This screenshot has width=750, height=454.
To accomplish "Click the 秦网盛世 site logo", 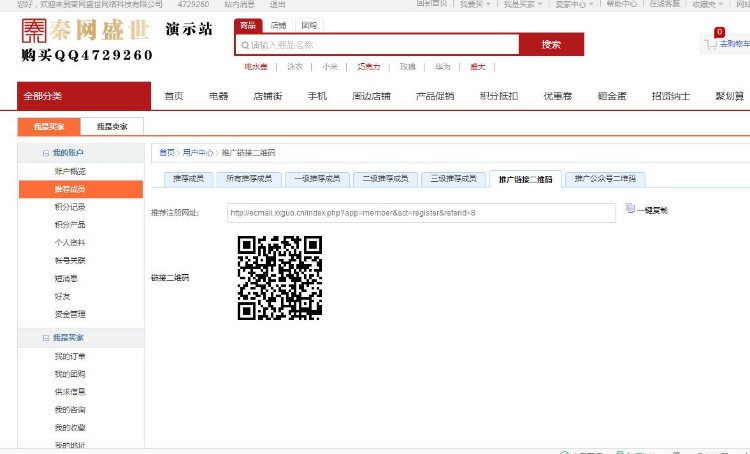I will [x=86, y=31].
